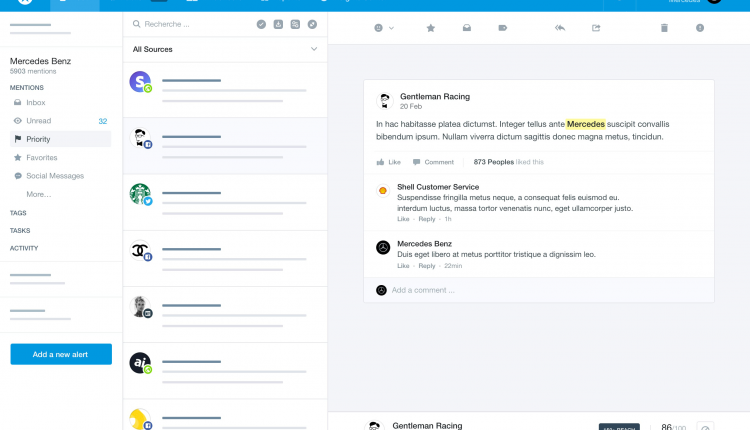Select the Priority folder
The image size is (750, 430).
pos(60,139)
